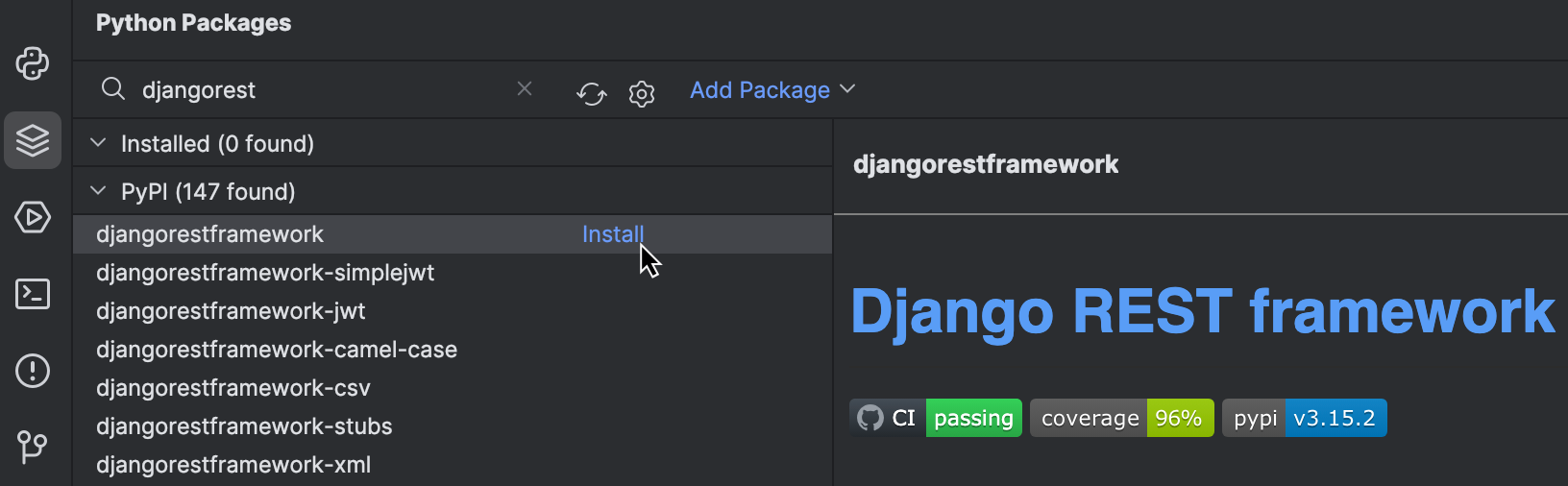This screenshot has width=1568, height=486.
Task: Open the Add Package dropdown
Action: click(x=772, y=89)
